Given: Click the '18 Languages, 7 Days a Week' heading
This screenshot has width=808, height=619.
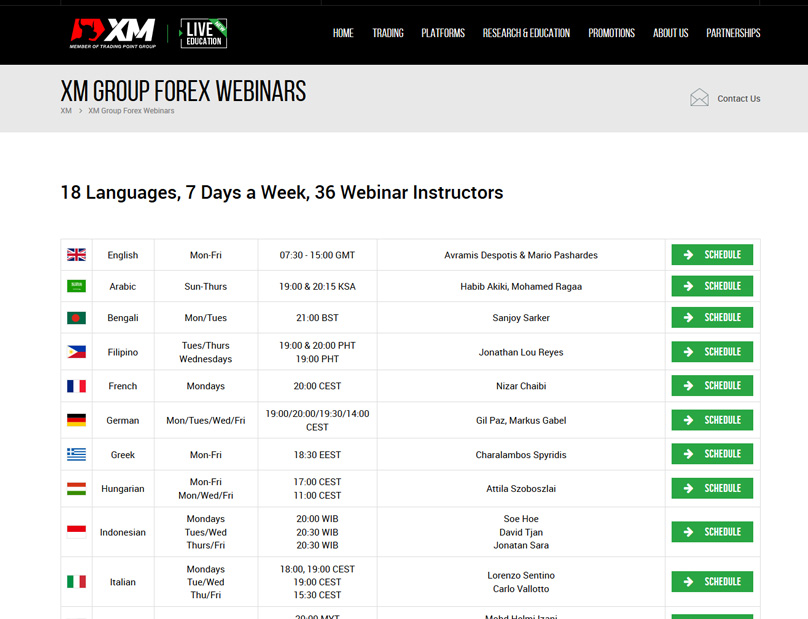Looking at the screenshot, I should [282, 192].
